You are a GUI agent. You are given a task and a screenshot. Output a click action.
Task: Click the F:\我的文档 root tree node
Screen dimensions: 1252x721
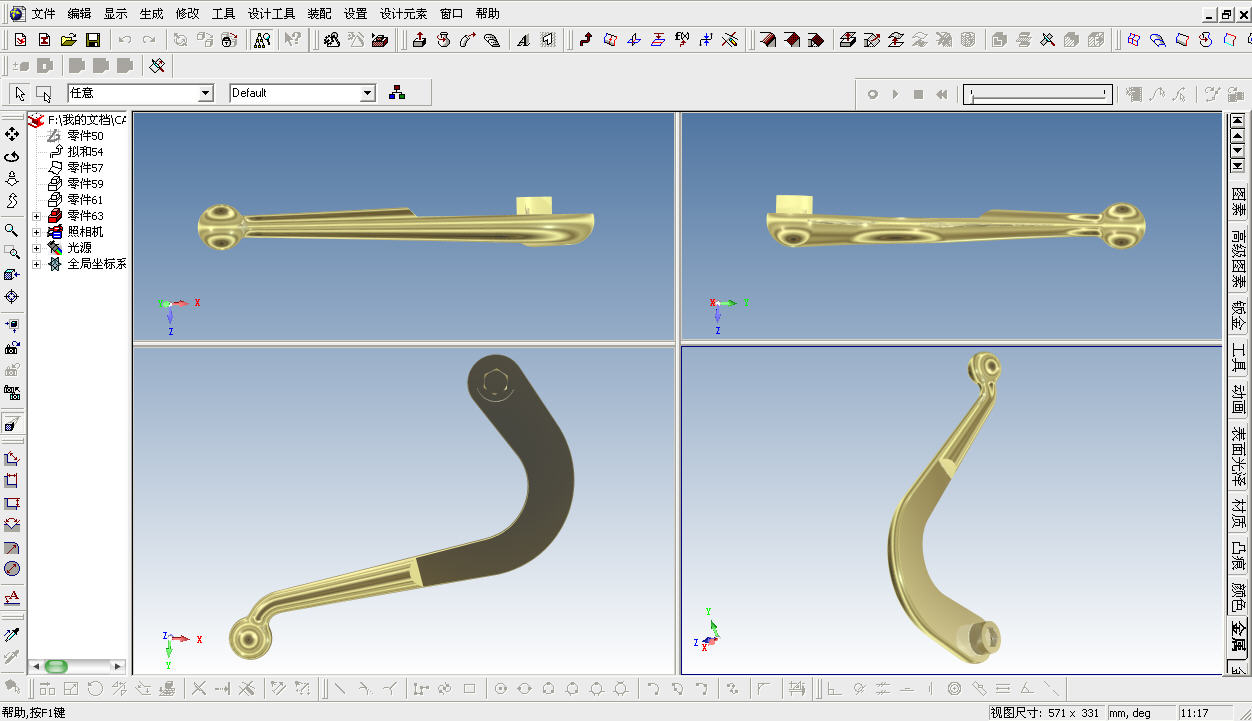tap(87, 120)
